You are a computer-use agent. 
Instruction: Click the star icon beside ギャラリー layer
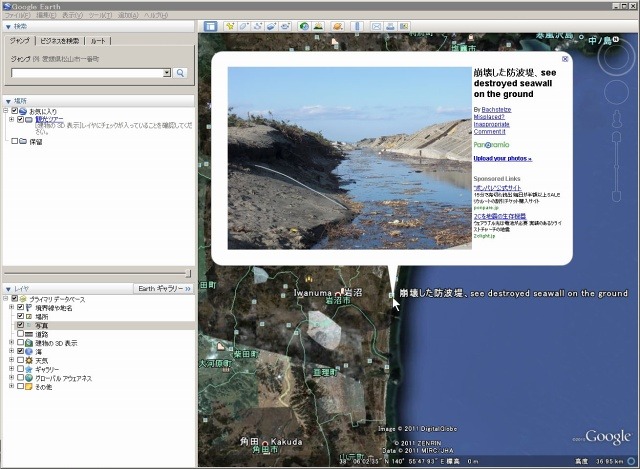click(29, 369)
